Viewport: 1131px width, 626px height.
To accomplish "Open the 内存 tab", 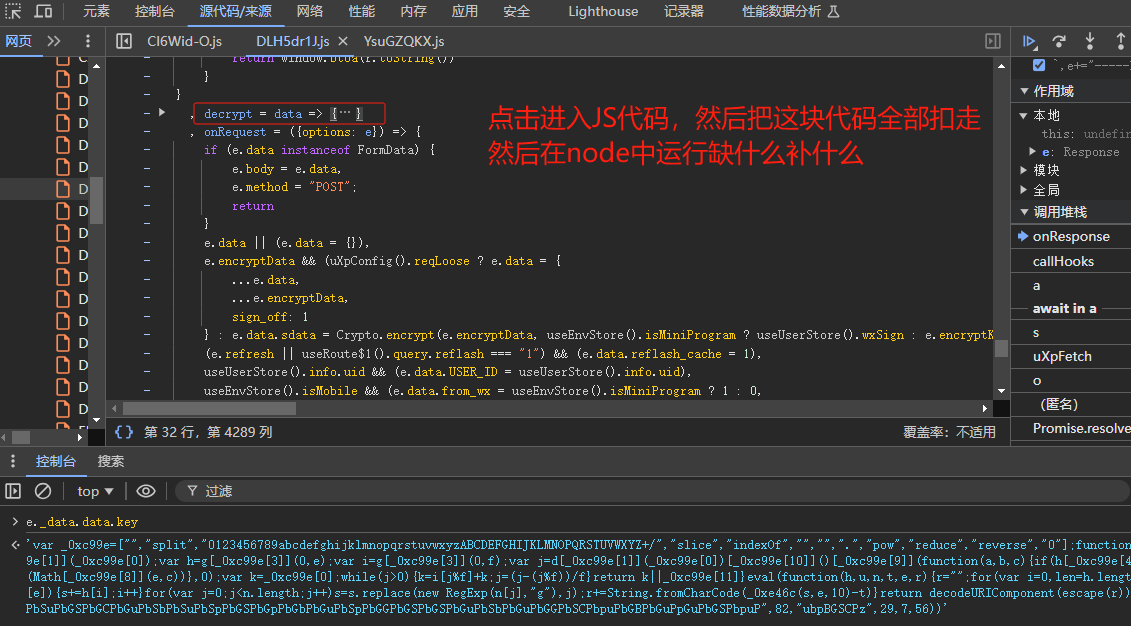I will pyautogui.click(x=413, y=12).
